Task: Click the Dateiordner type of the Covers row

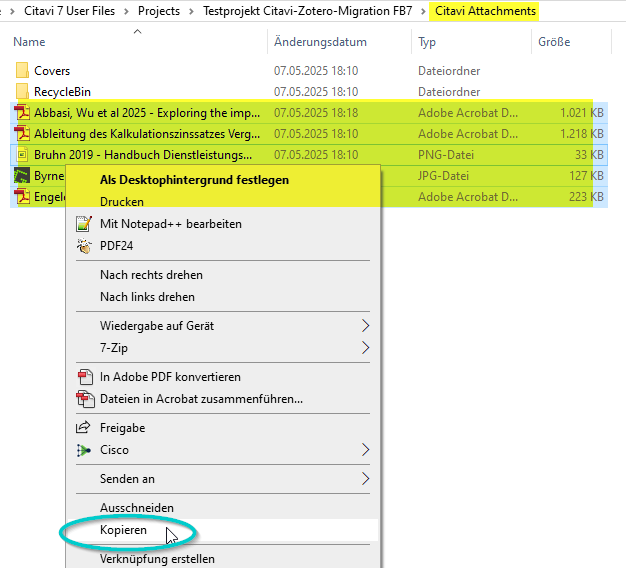Action: point(449,71)
